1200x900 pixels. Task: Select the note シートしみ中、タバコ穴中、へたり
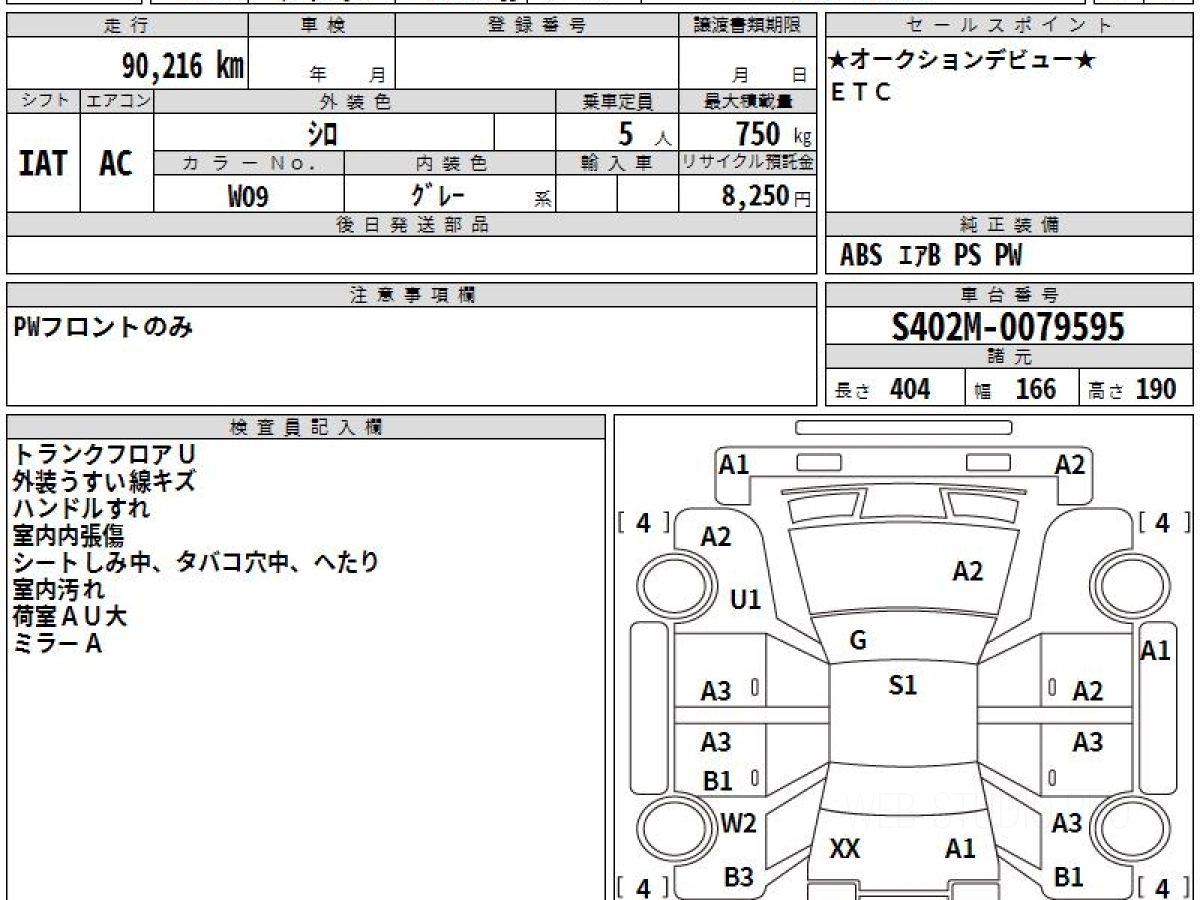click(196, 562)
